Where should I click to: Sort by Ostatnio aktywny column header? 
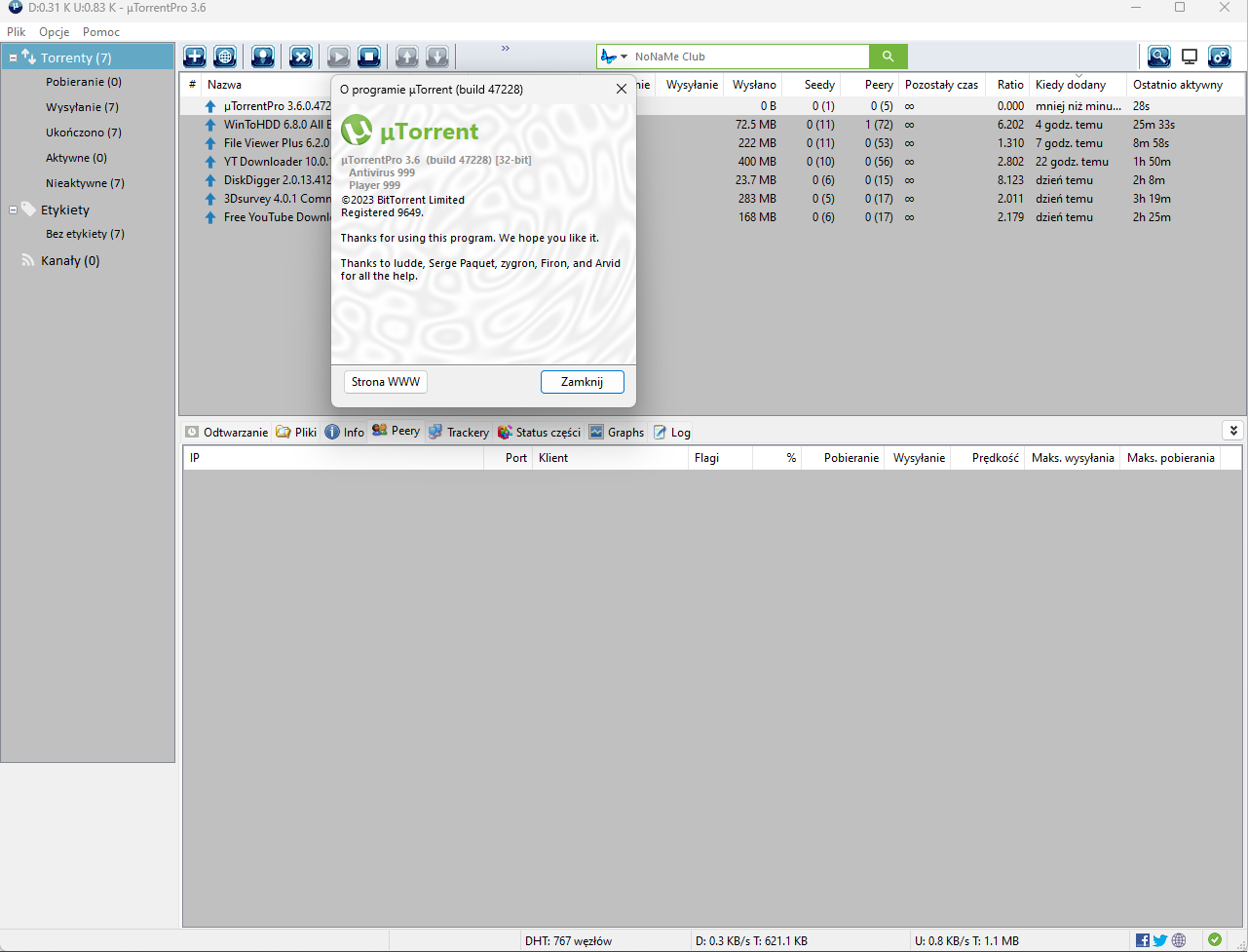coord(1185,85)
